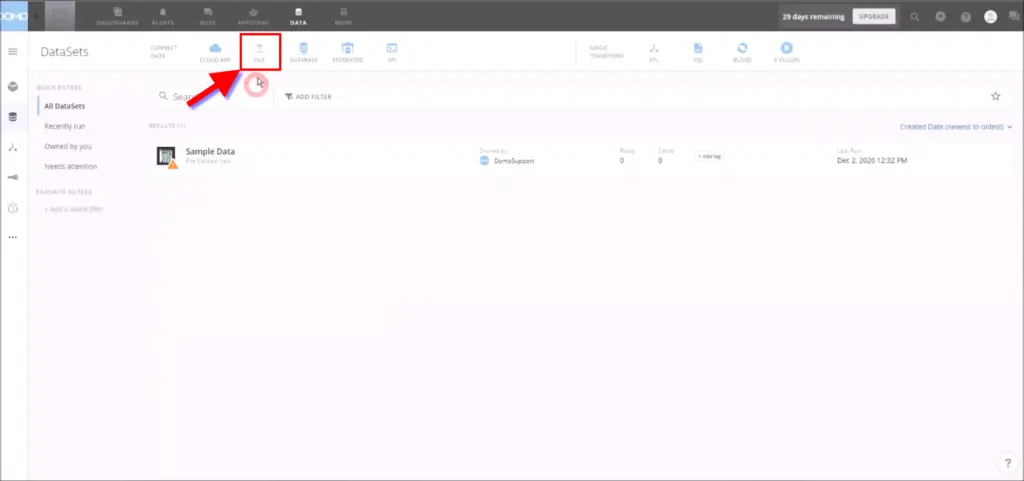Go to the Alerts tab
Image resolution: width=1024 pixels, height=481 pixels.
(163, 15)
